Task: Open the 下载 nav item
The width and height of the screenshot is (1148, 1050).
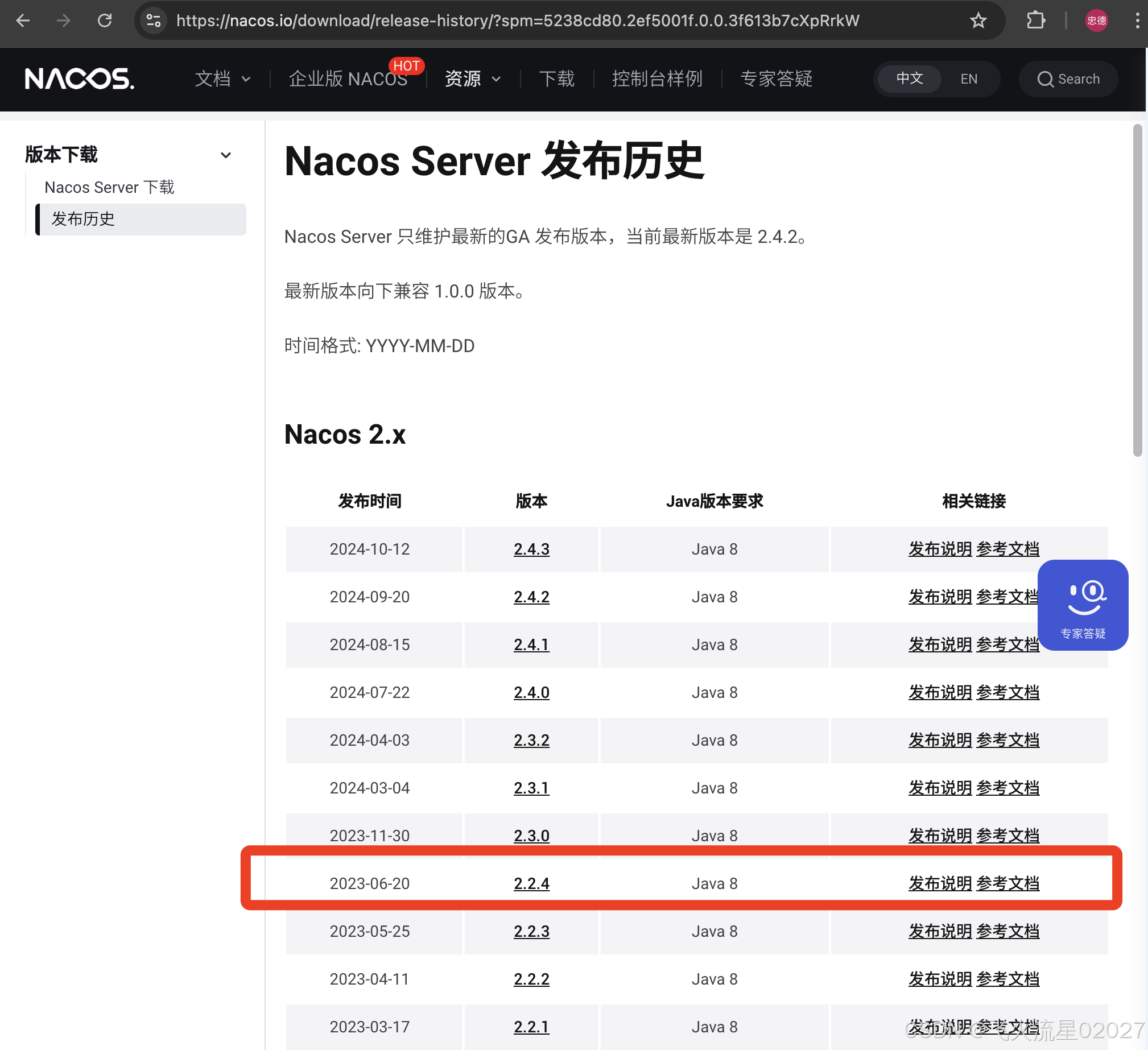Action: coord(556,78)
